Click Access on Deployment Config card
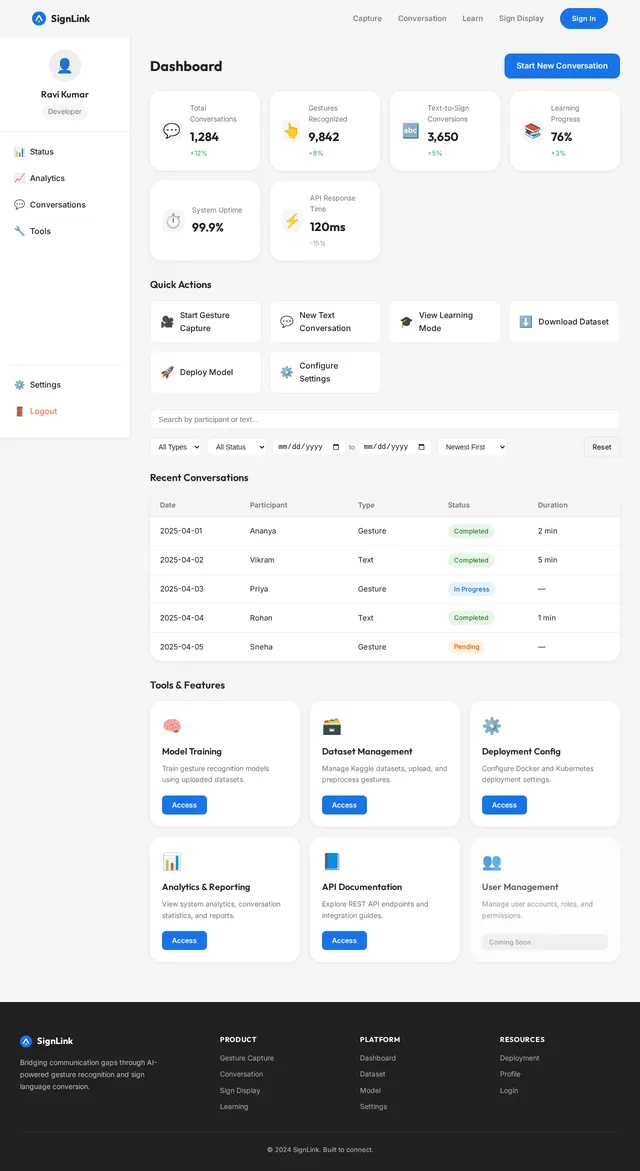Screen dimensions: 640x1171 [504, 805]
